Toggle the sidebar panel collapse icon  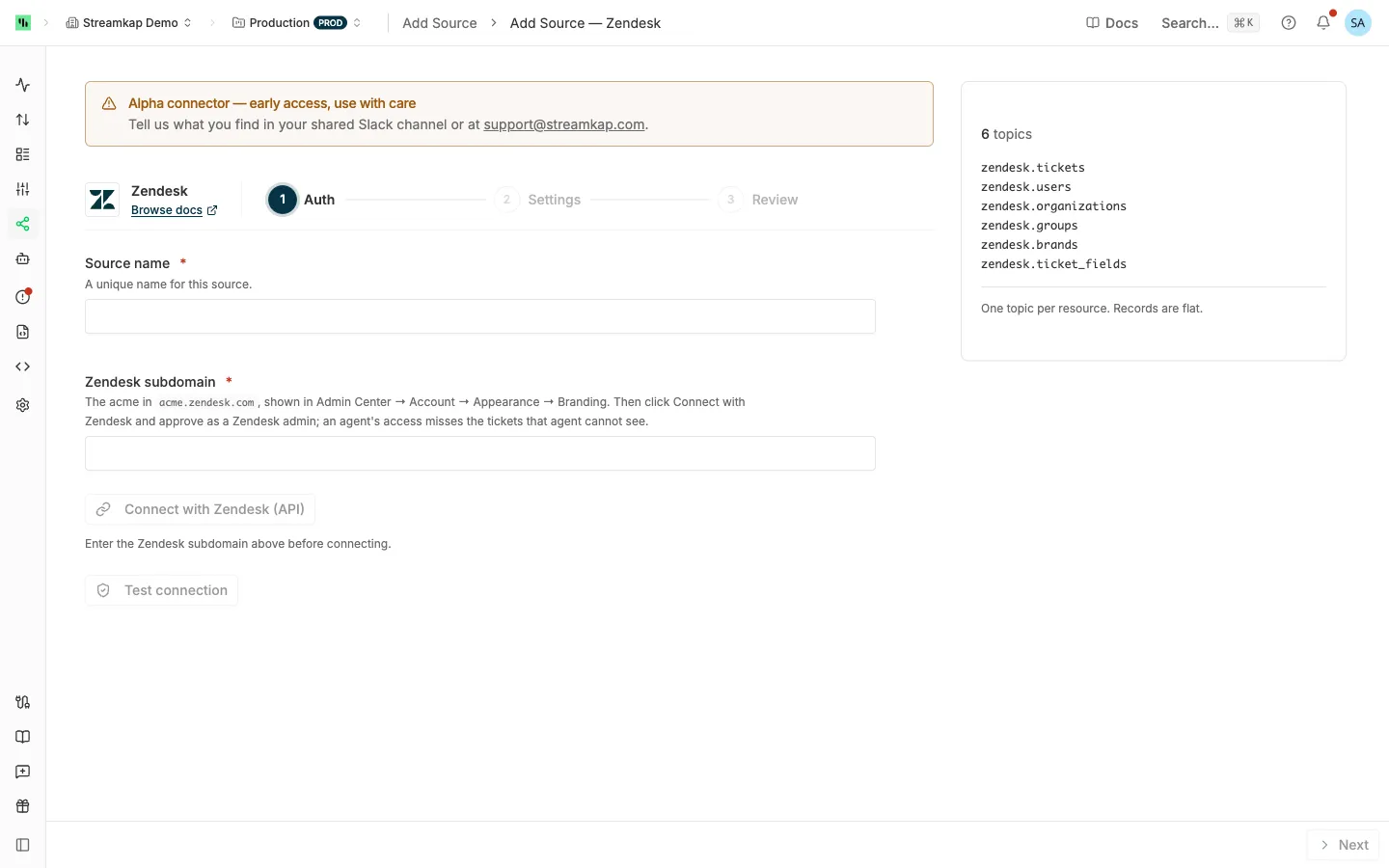pyautogui.click(x=23, y=845)
